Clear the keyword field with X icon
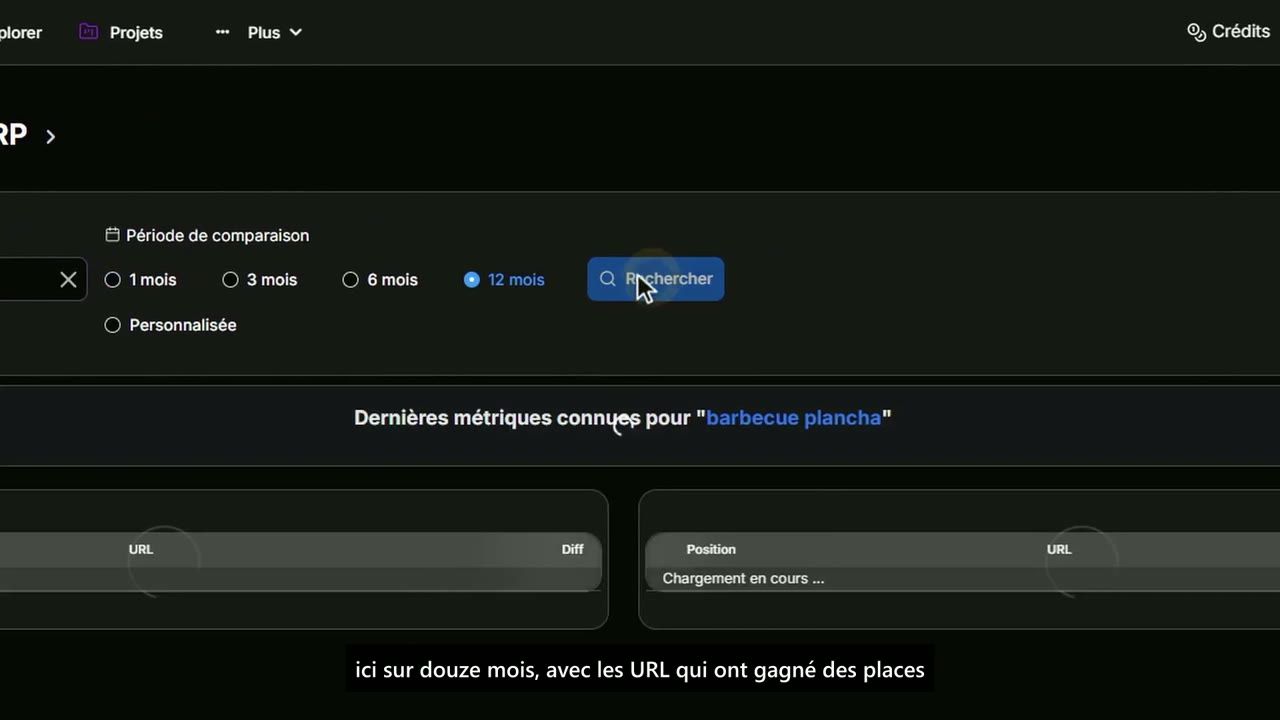This screenshot has height=720, width=1280. pyautogui.click(x=68, y=280)
